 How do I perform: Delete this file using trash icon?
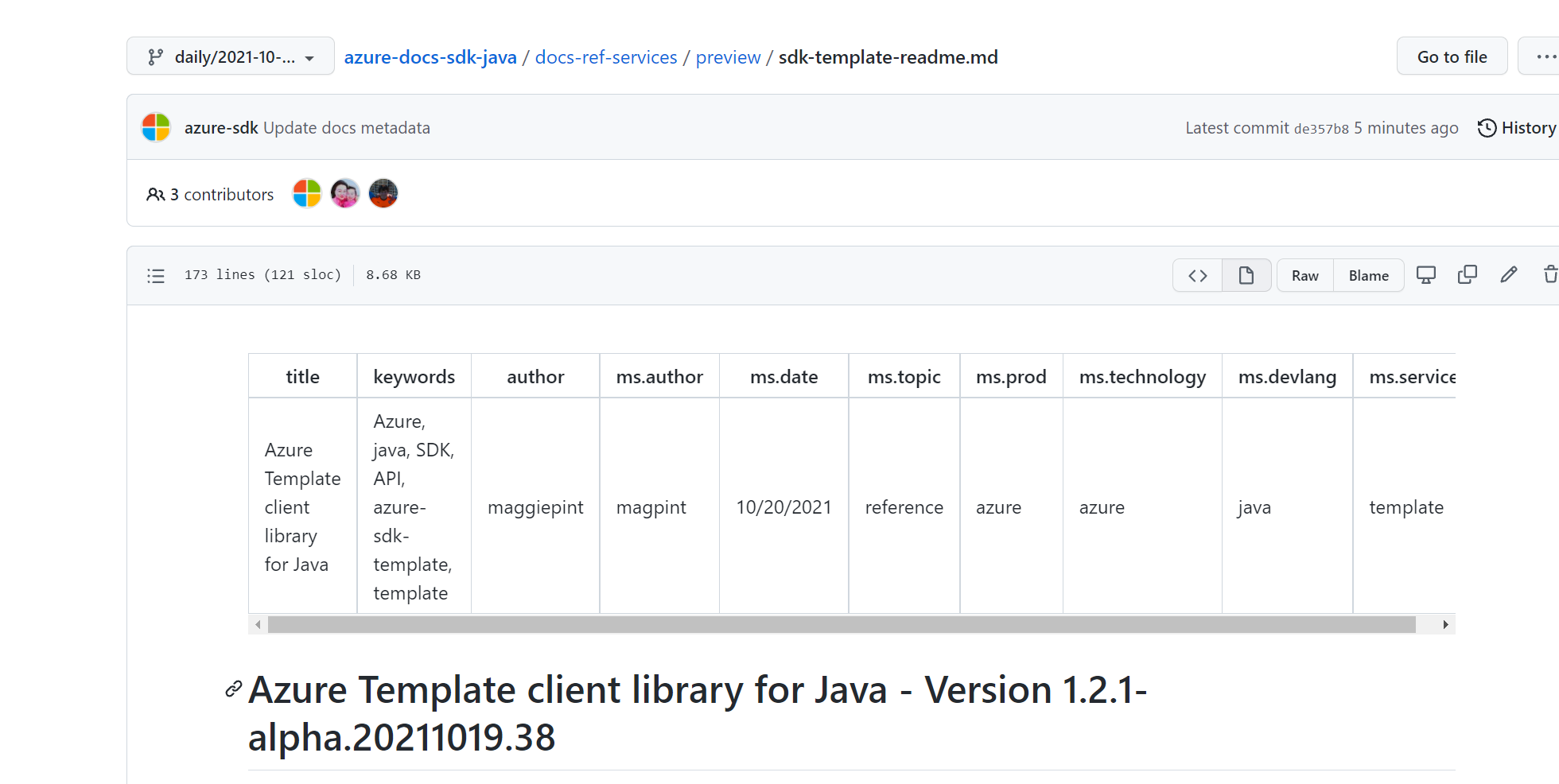click(1549, 275)
